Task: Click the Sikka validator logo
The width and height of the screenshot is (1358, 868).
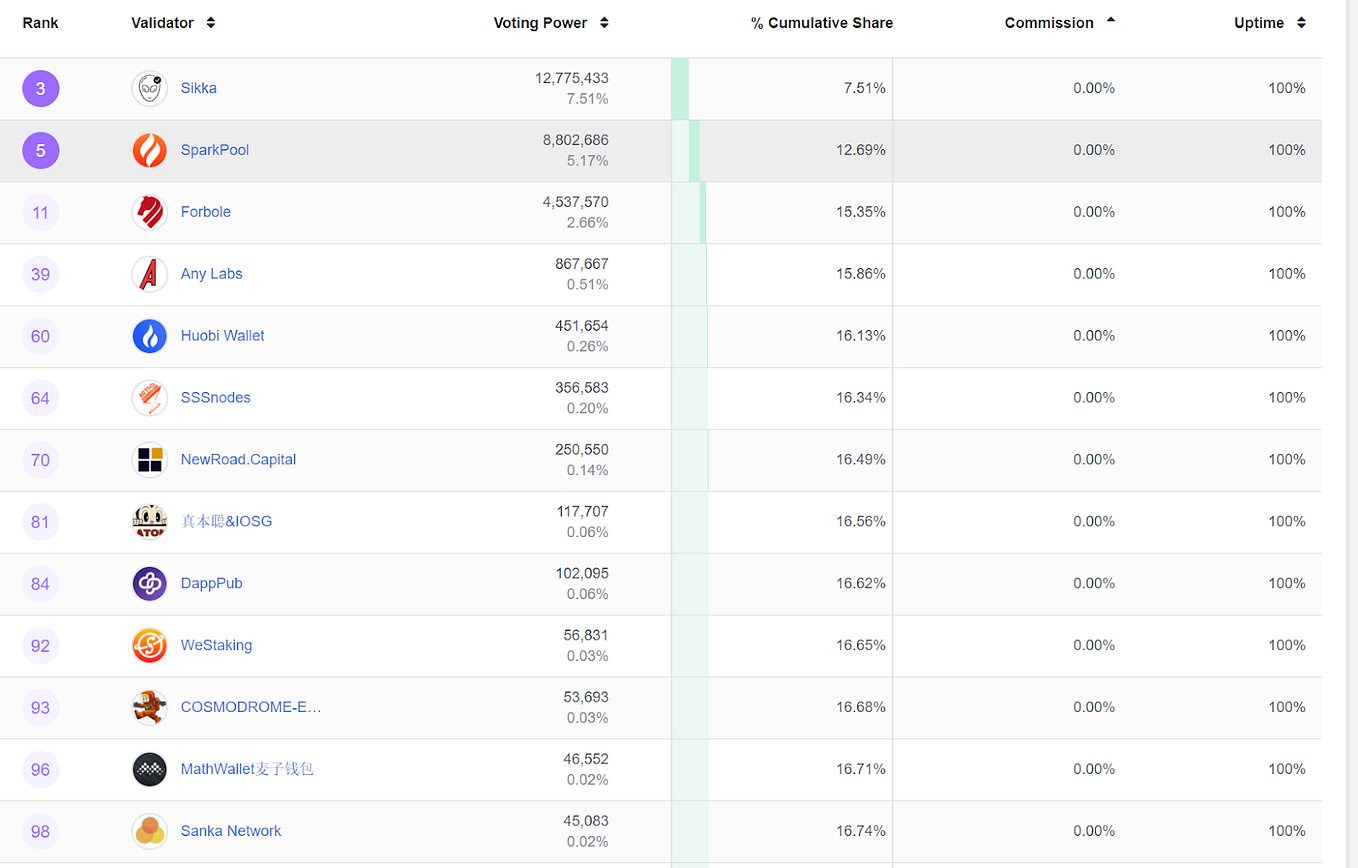Action: [x=149, y=88]
